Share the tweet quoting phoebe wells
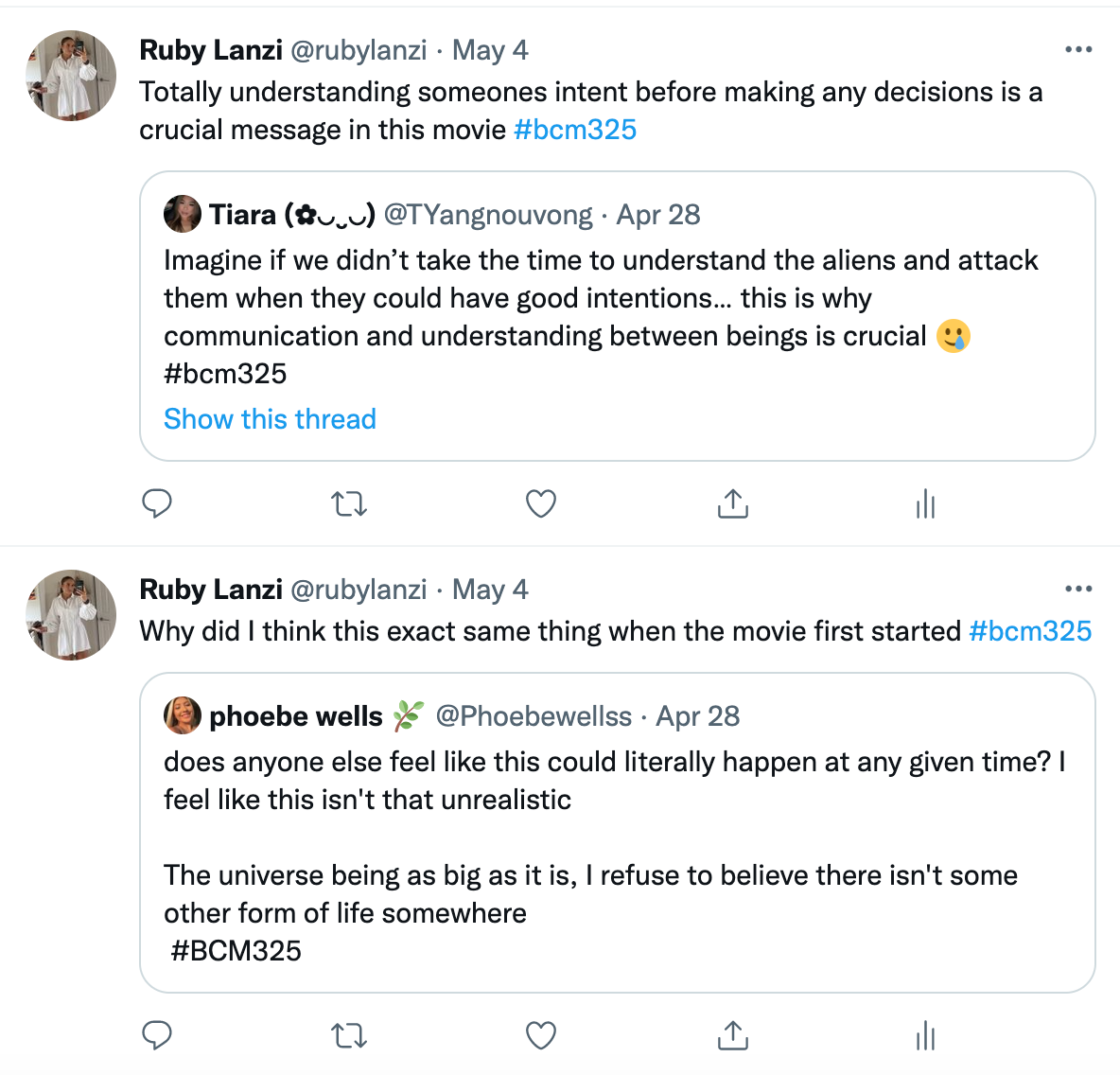This screenshot has width=1120, height=1075. pos(733,1035)
